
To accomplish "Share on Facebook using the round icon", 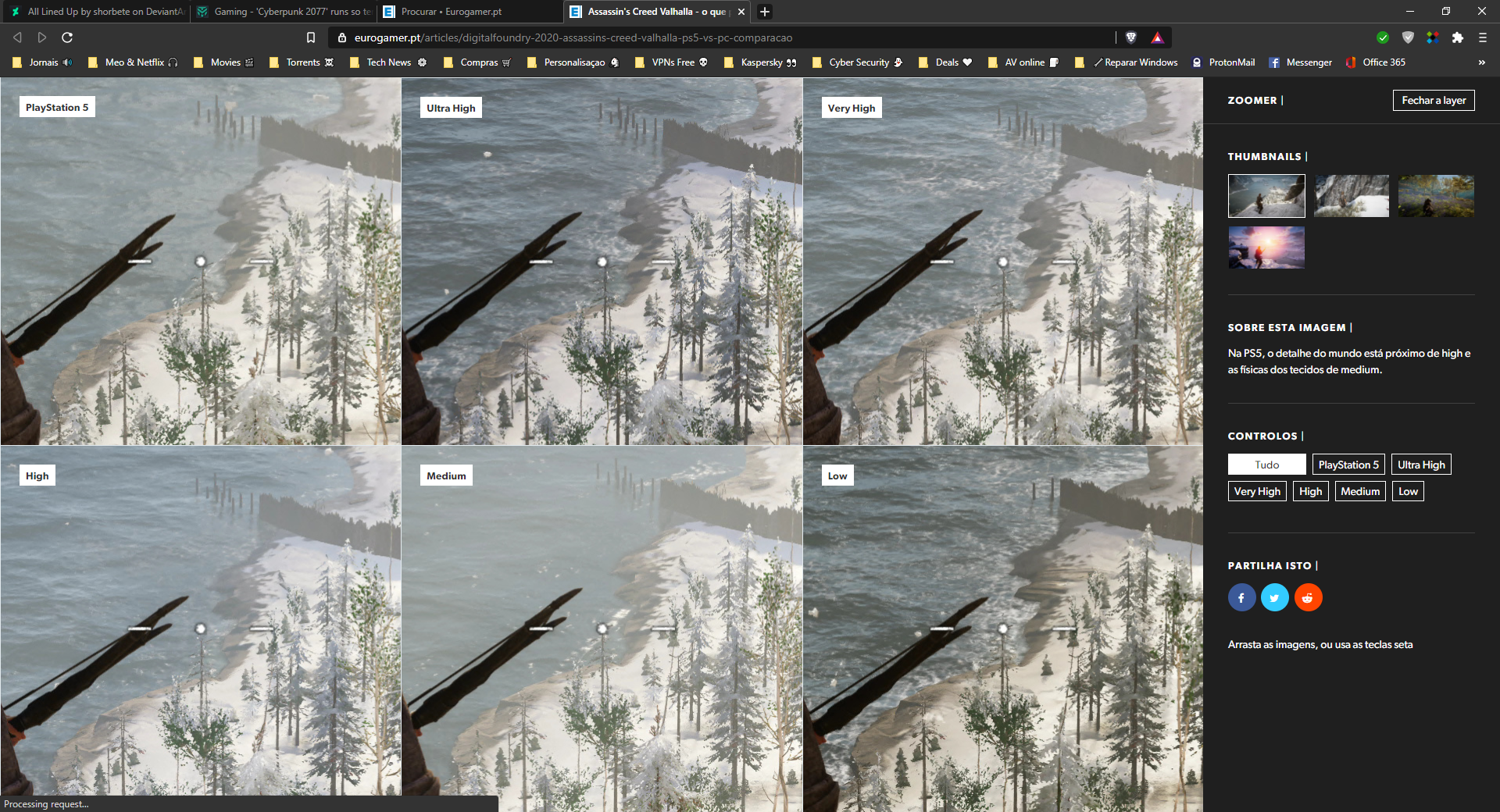I will [1241, 598].
